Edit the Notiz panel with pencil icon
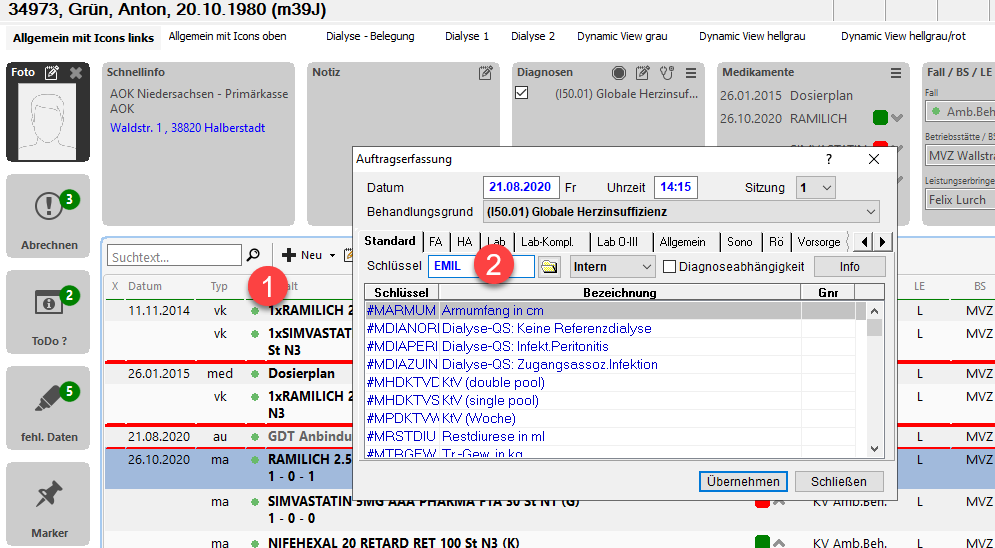The width and height of the screenshot is (995, 548). (x=486, y=73)
